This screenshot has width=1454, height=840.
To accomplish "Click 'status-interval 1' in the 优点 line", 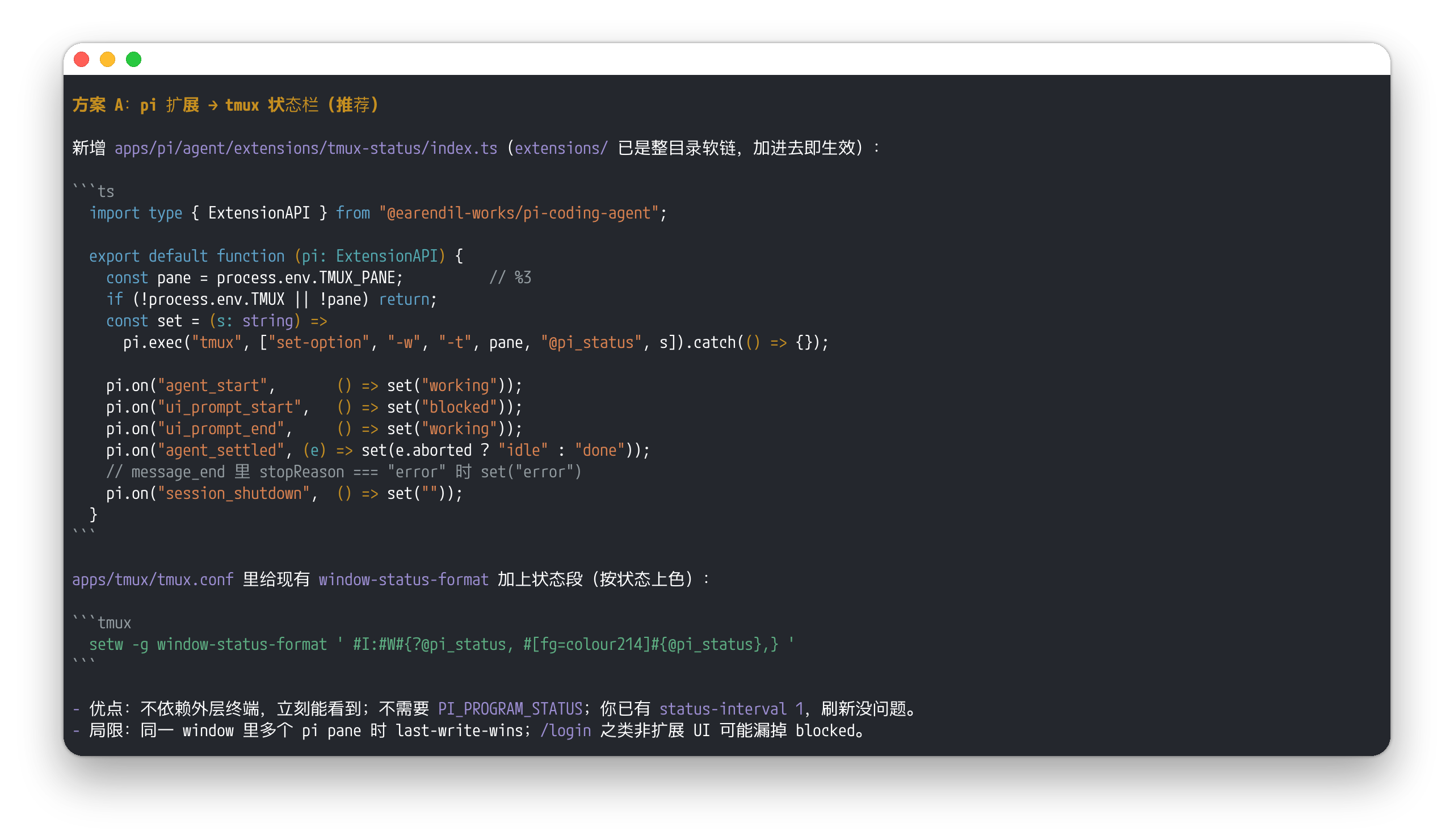I will point(732,708).
